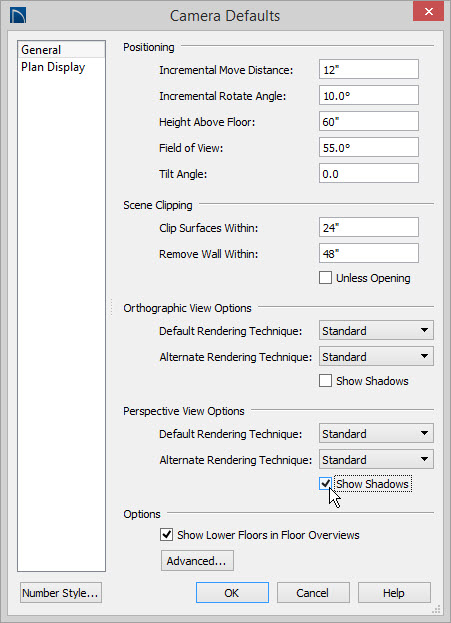Click the Cancel button
Screen dimensions: 451x623
[313, 593]
